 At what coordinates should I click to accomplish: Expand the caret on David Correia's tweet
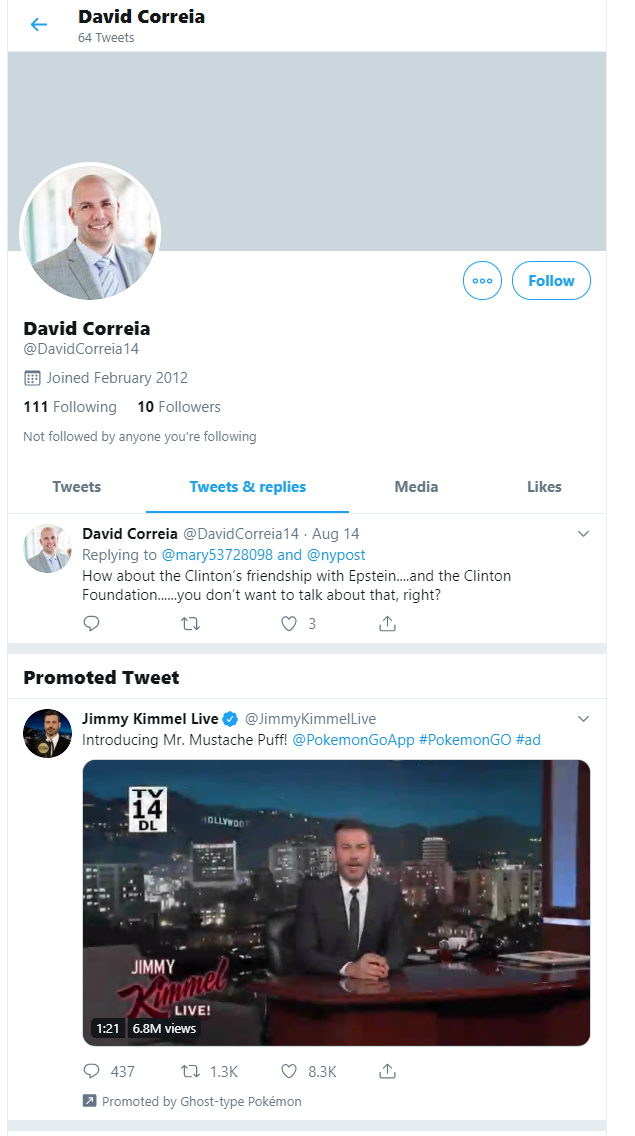pyautogui.click(x=583, y=534)
